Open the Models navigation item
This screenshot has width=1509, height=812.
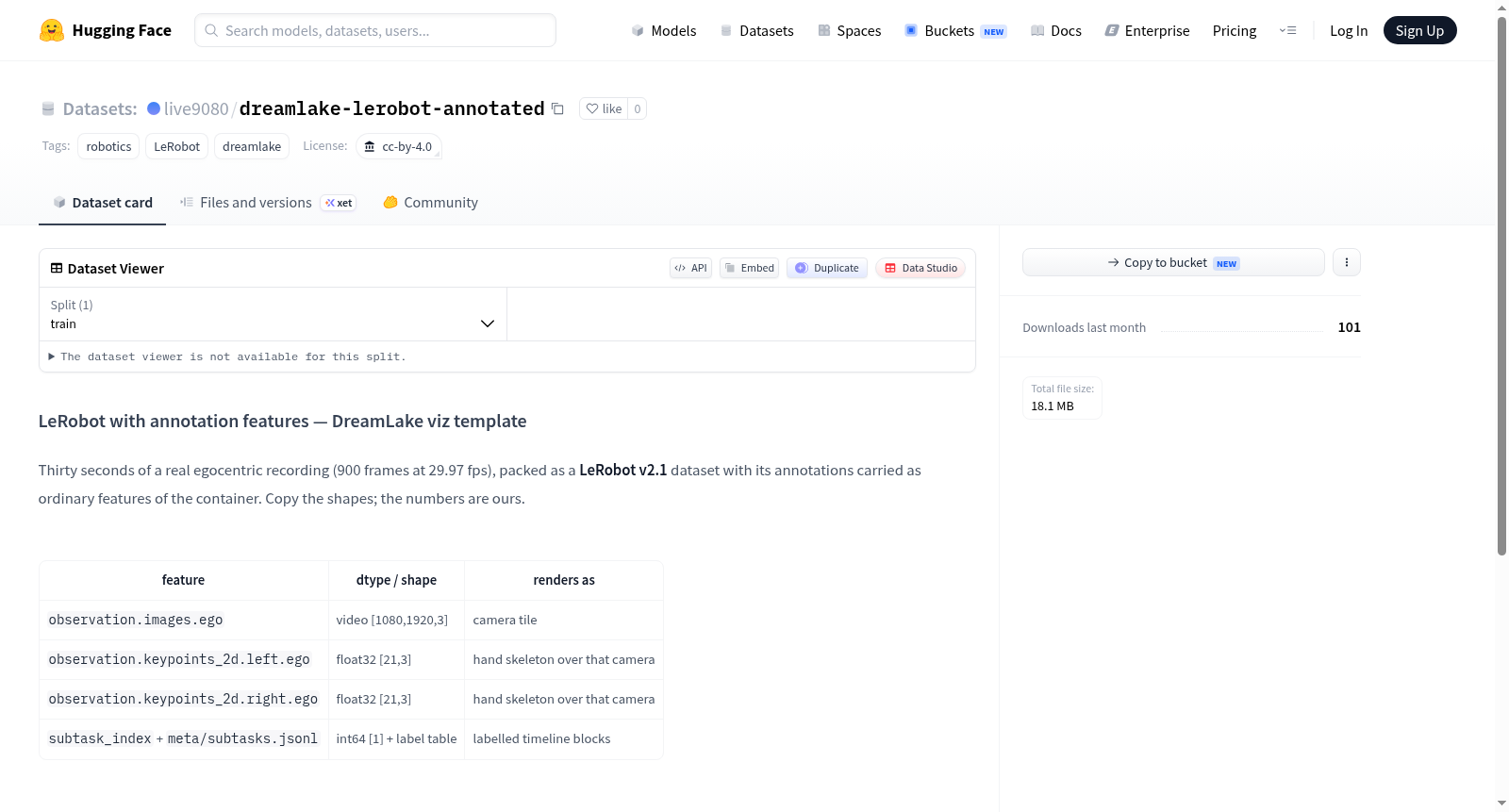click(664, 30)
